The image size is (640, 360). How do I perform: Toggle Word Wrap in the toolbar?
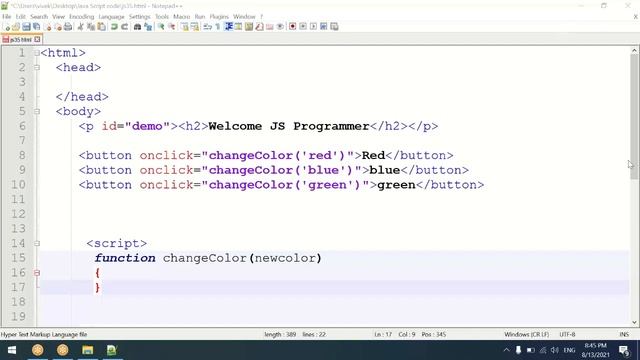208,27
